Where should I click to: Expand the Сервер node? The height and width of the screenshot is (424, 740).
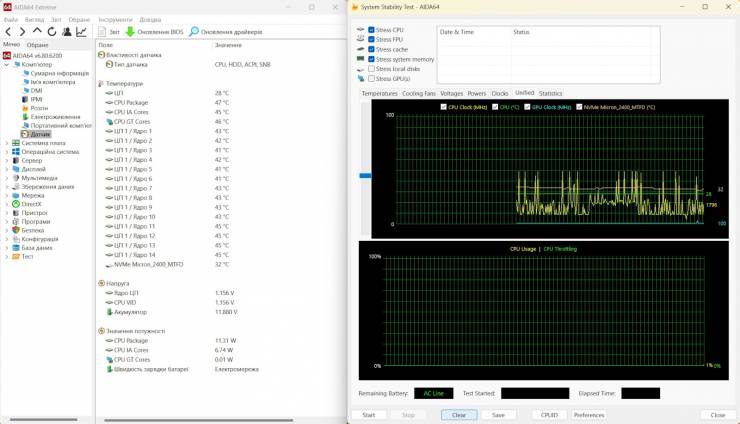7,161
